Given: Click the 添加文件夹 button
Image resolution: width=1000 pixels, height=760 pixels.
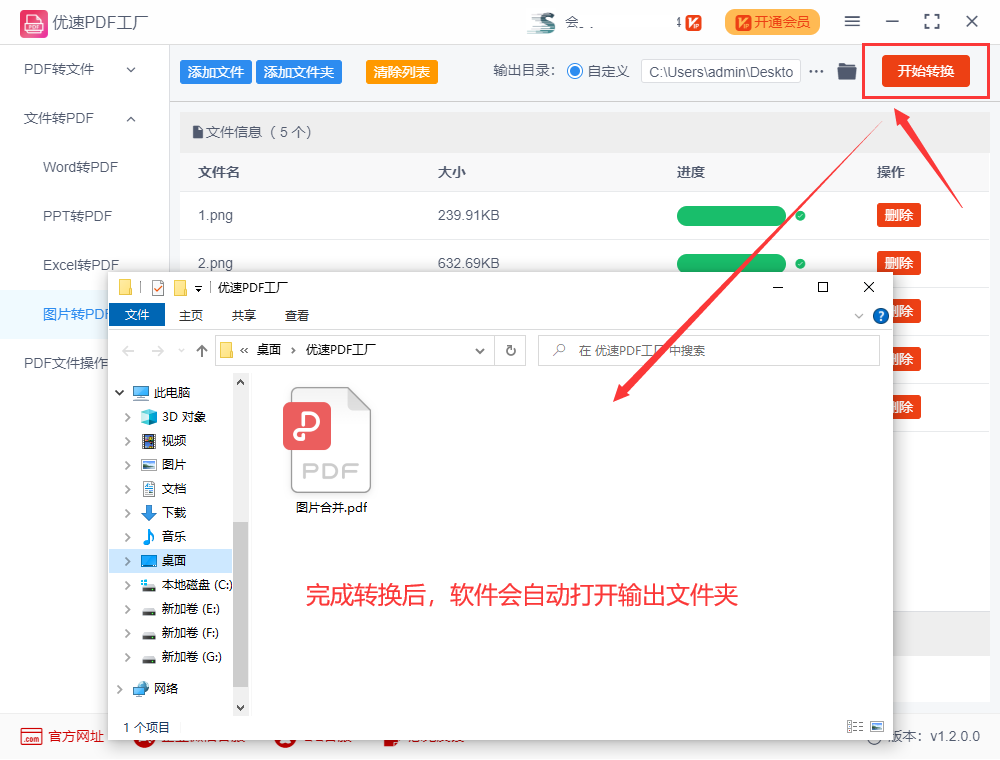Looking at the screenshot, I should pyautogui.click(x=298, y=72).
